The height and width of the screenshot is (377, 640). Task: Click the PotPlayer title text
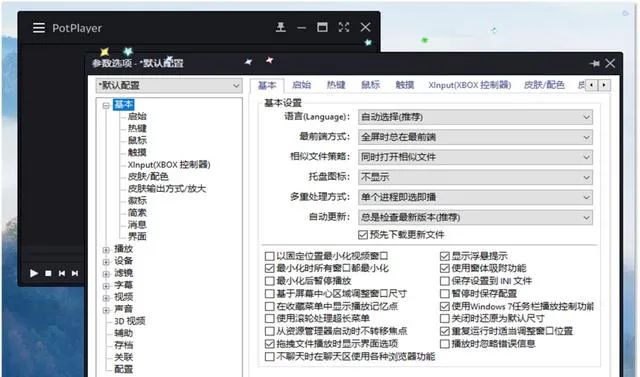point(77,28)
